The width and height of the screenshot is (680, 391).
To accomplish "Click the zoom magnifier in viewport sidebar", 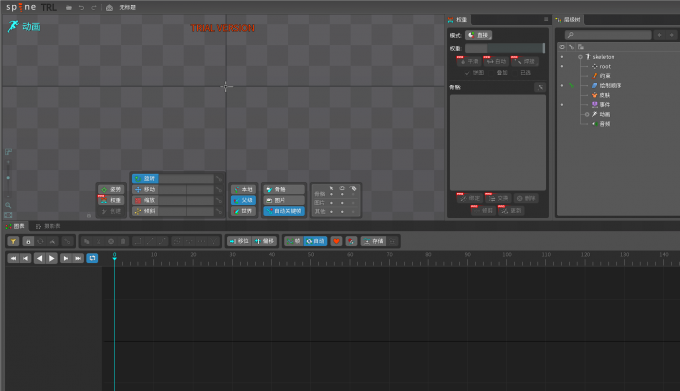I will coord(8,205).
